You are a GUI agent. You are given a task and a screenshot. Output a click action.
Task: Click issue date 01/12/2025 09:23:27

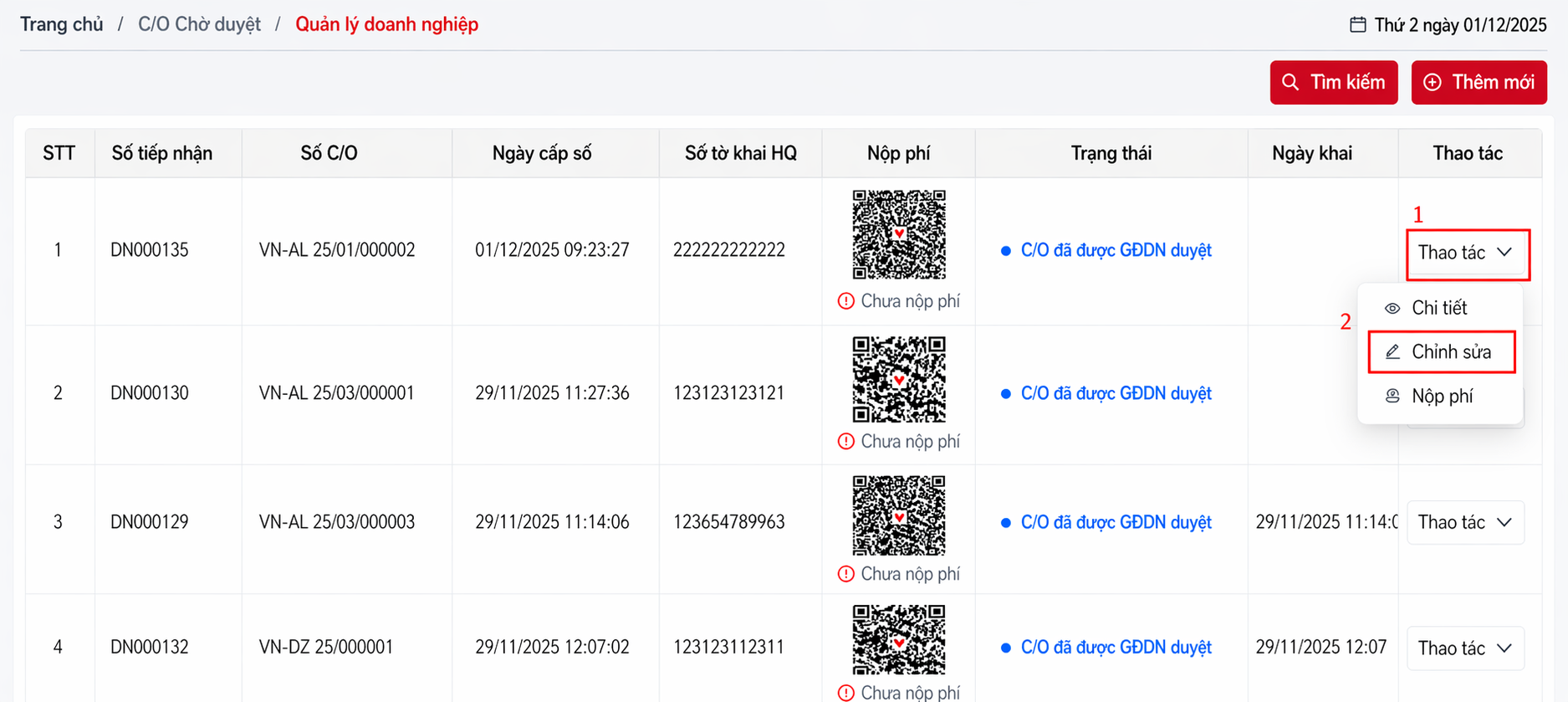coord(552,250)
